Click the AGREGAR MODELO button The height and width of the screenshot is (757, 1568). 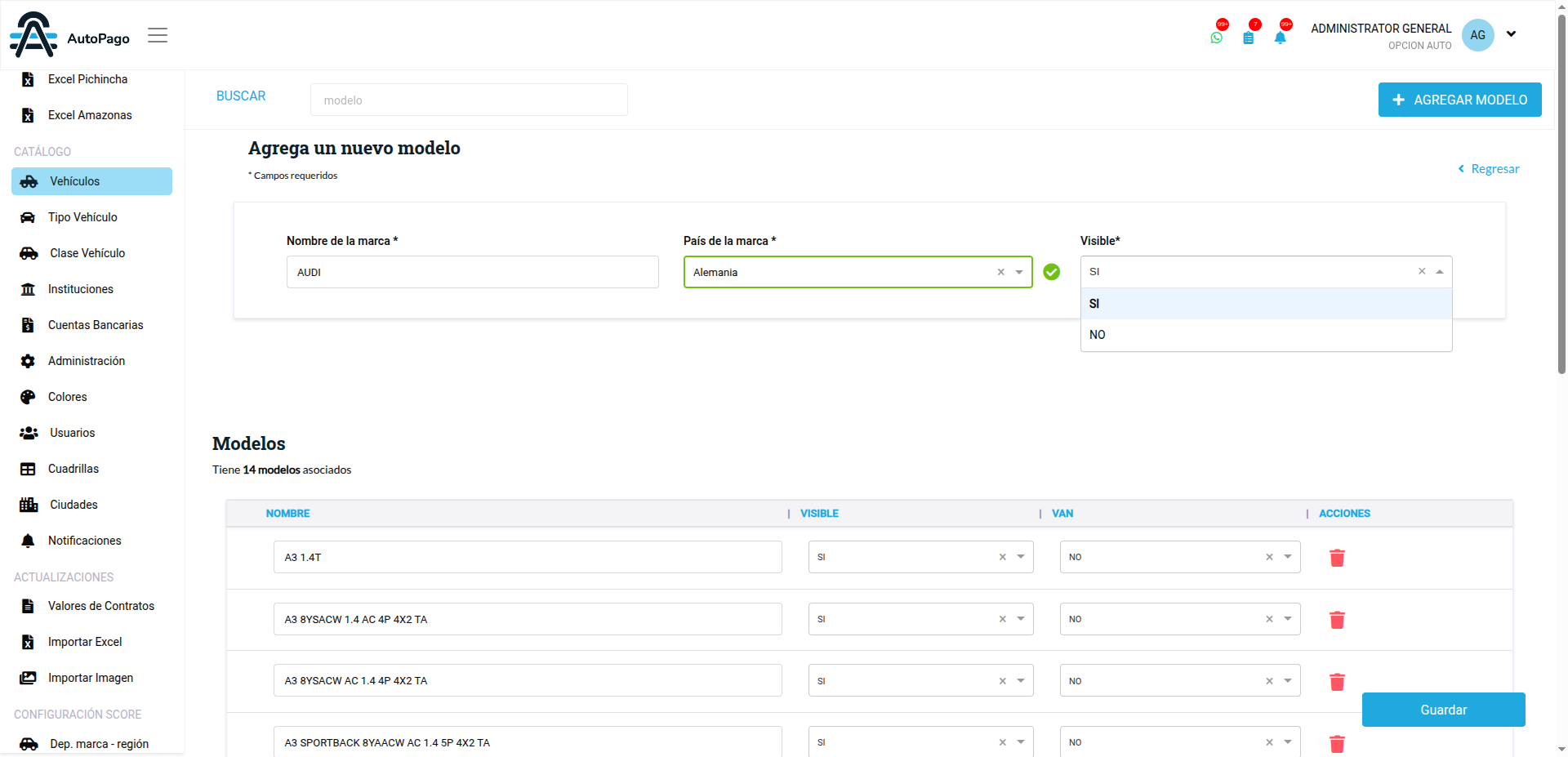(x=1459, y=100)
